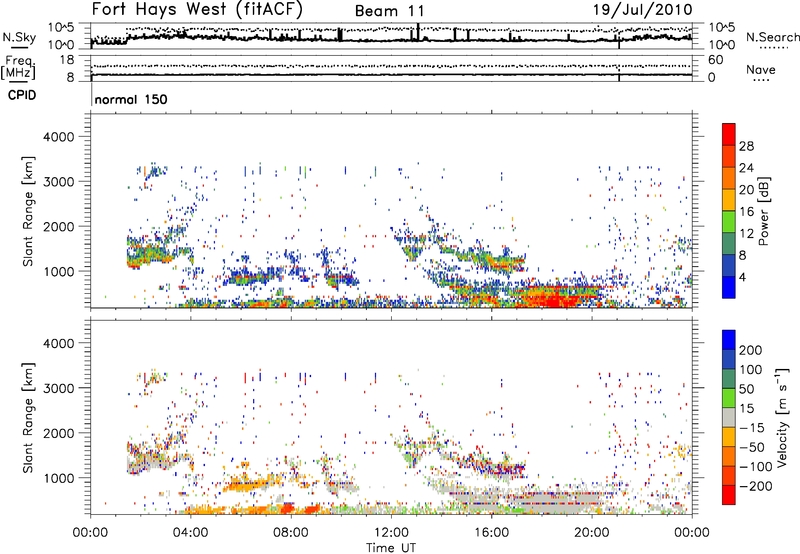Click the "-200" label on the velocity color bar
This screenshot has width=800, height=554.
756,486
